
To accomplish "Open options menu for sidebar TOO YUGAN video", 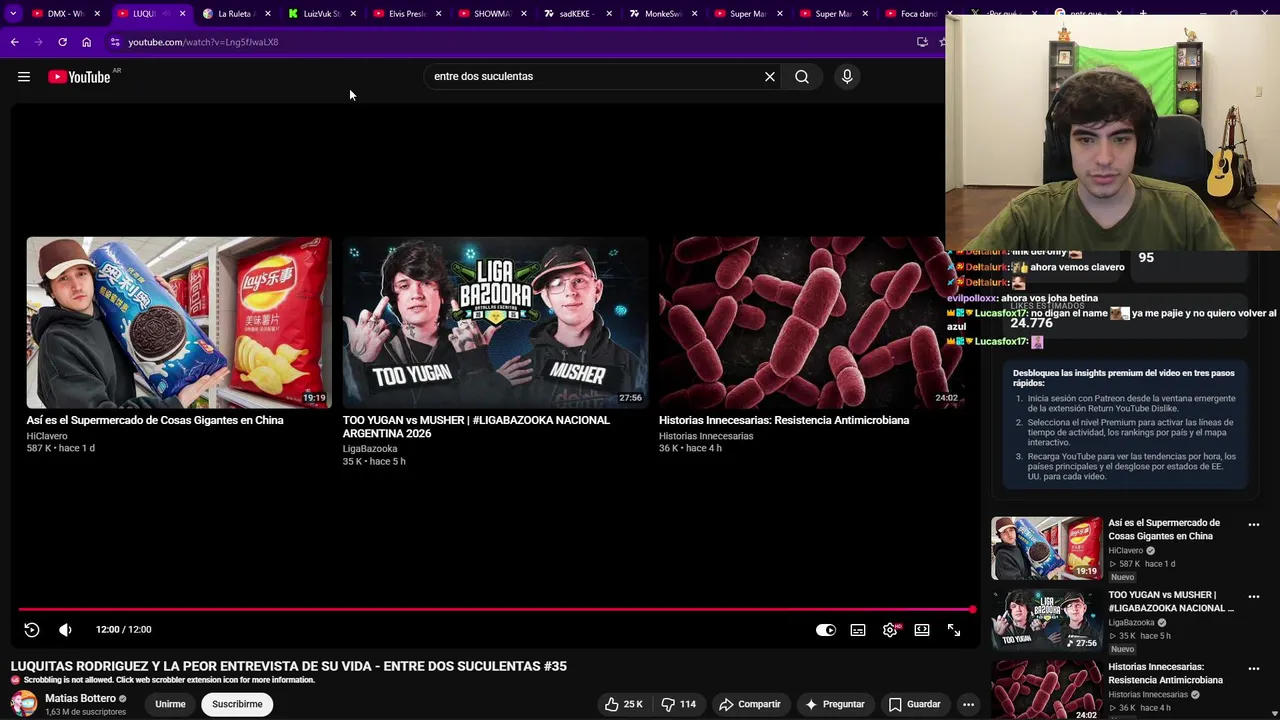I will [1254, 596].
